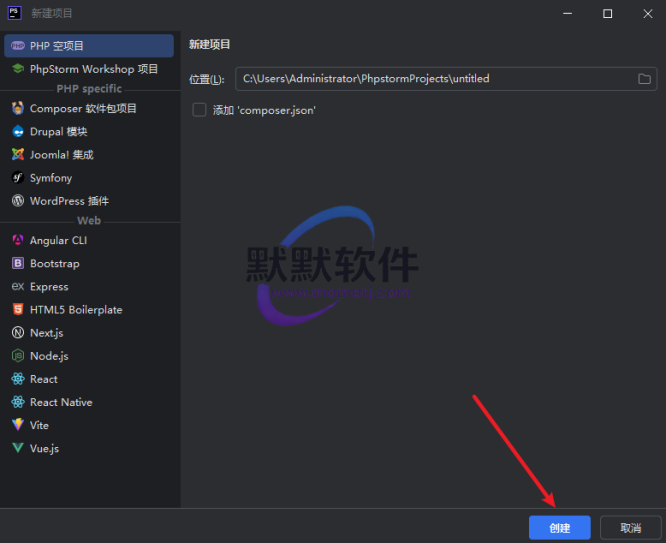Select WordPress 插件 project type
Screen dimensions: 666x543
coord(89,201)
